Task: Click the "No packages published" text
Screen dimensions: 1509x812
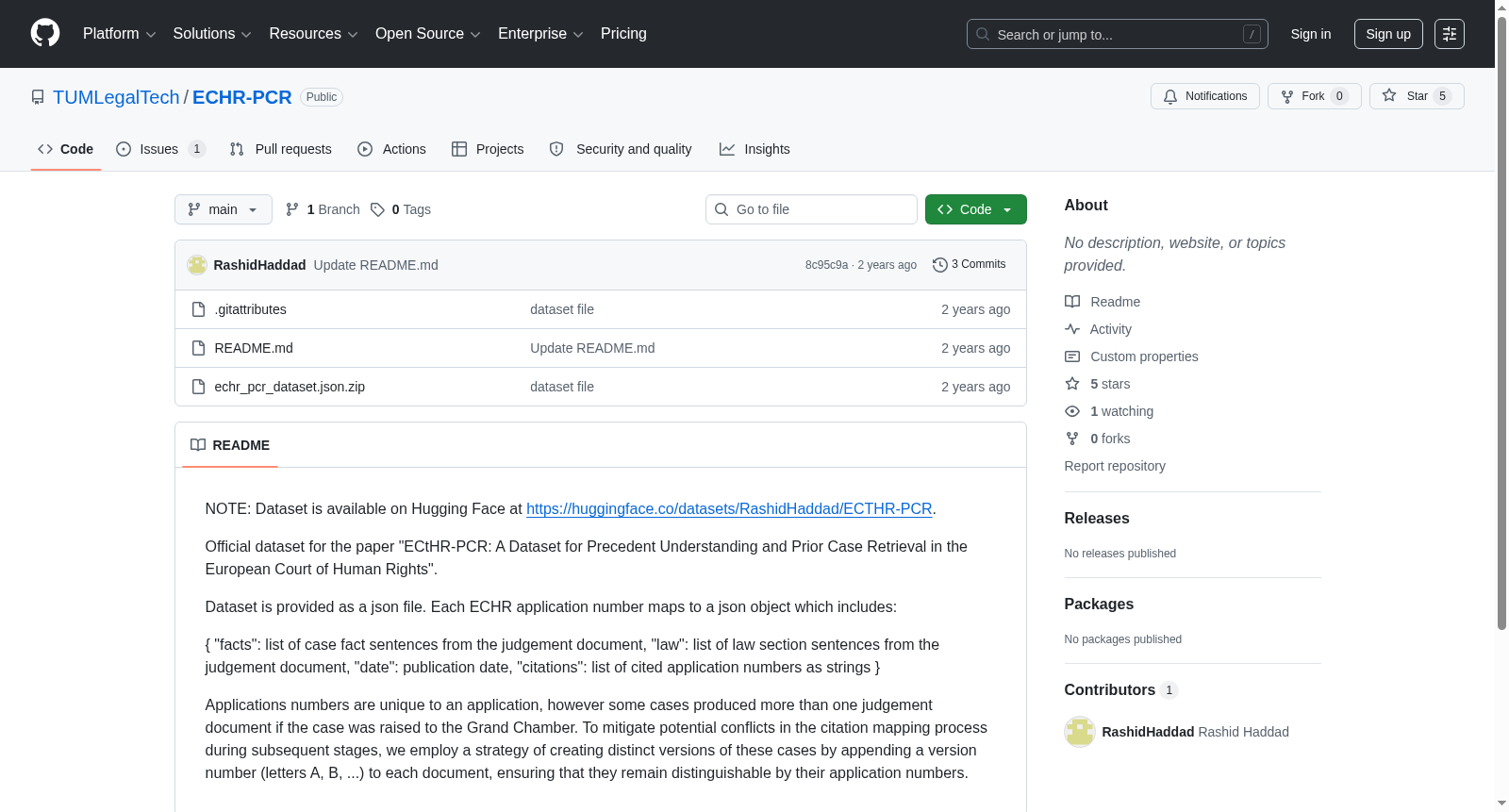Action: coord(1123,639)
